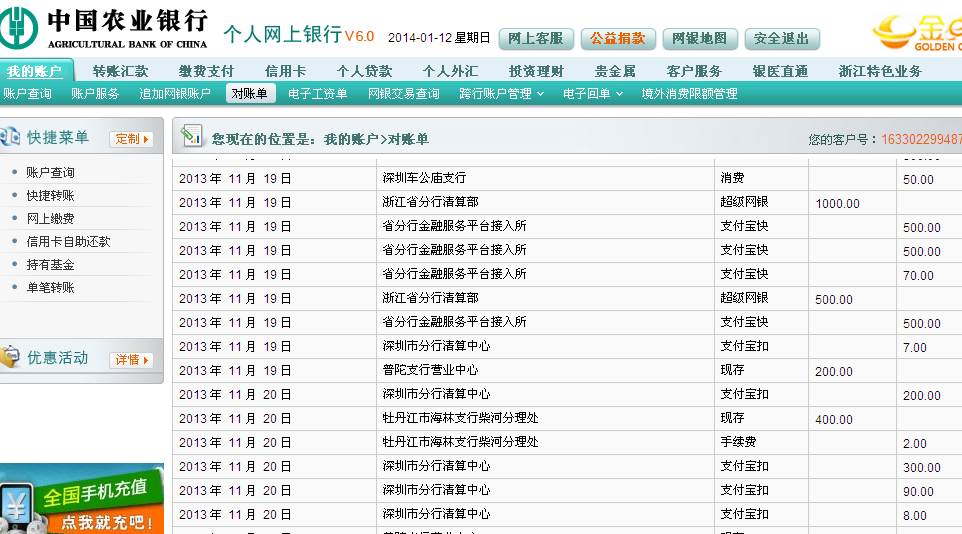Switch to the 转账汇款 tab

[x=120, y=71]
